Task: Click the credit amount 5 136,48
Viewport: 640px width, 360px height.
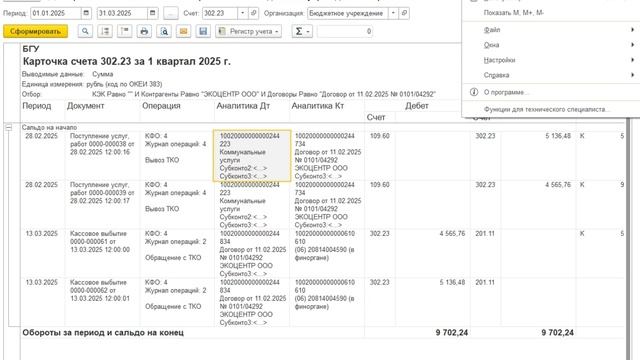Action: click(x=558, y=136)
